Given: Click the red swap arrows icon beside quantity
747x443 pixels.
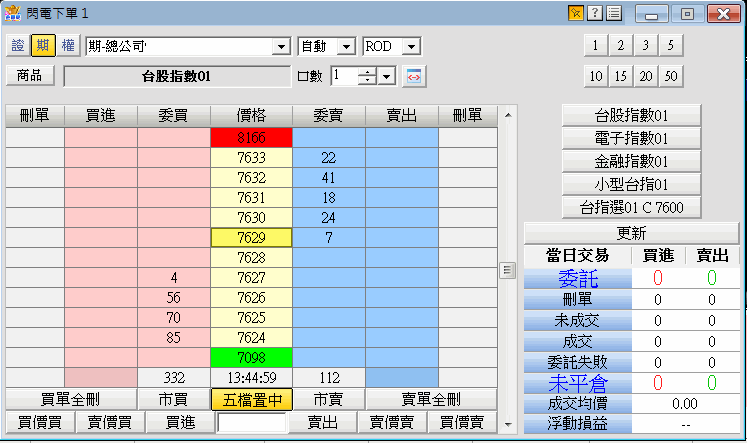Looking at the screenshot, I should click(x=414, y=76).
